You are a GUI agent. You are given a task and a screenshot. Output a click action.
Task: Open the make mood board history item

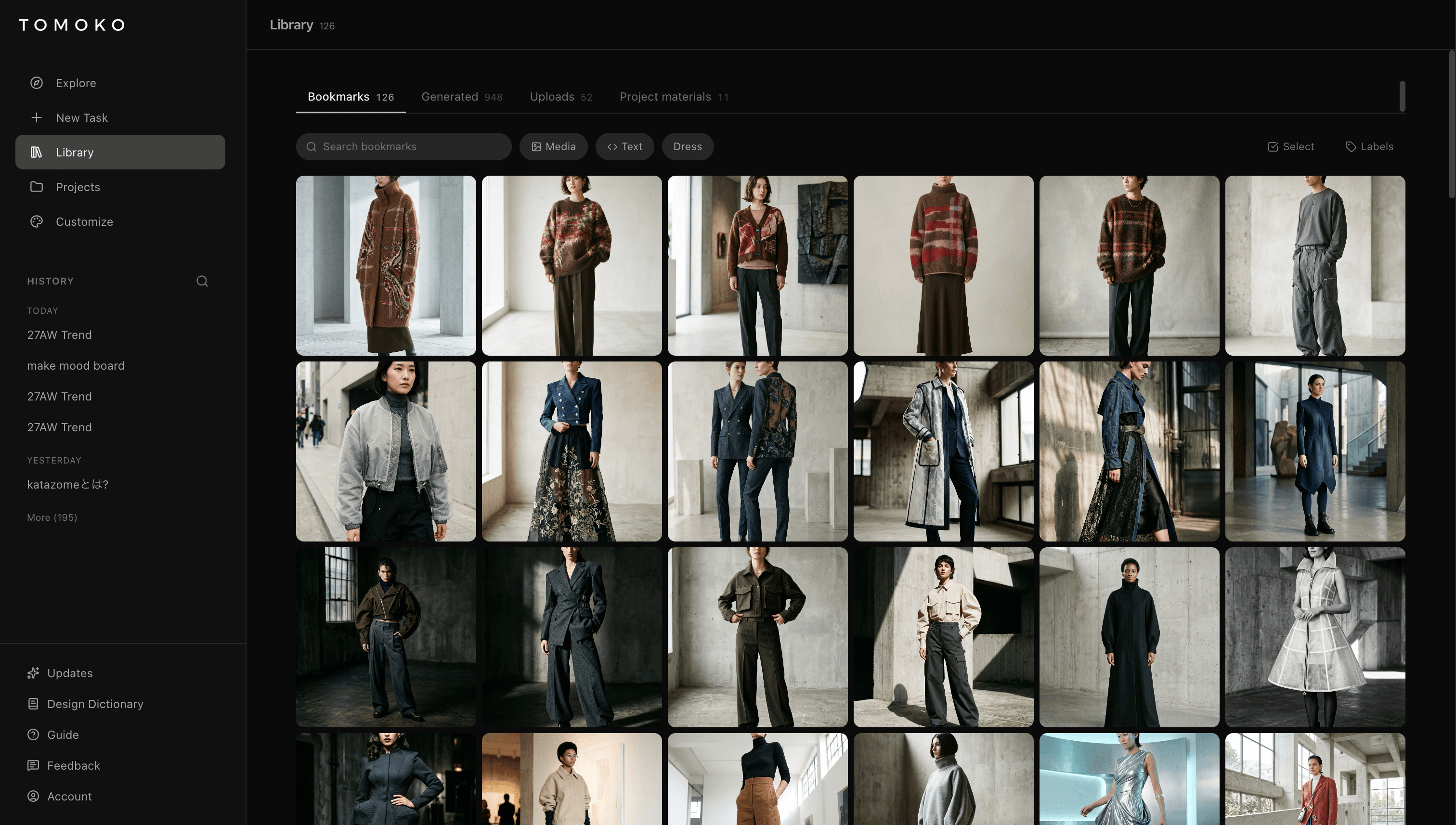[x=76, y=365]
